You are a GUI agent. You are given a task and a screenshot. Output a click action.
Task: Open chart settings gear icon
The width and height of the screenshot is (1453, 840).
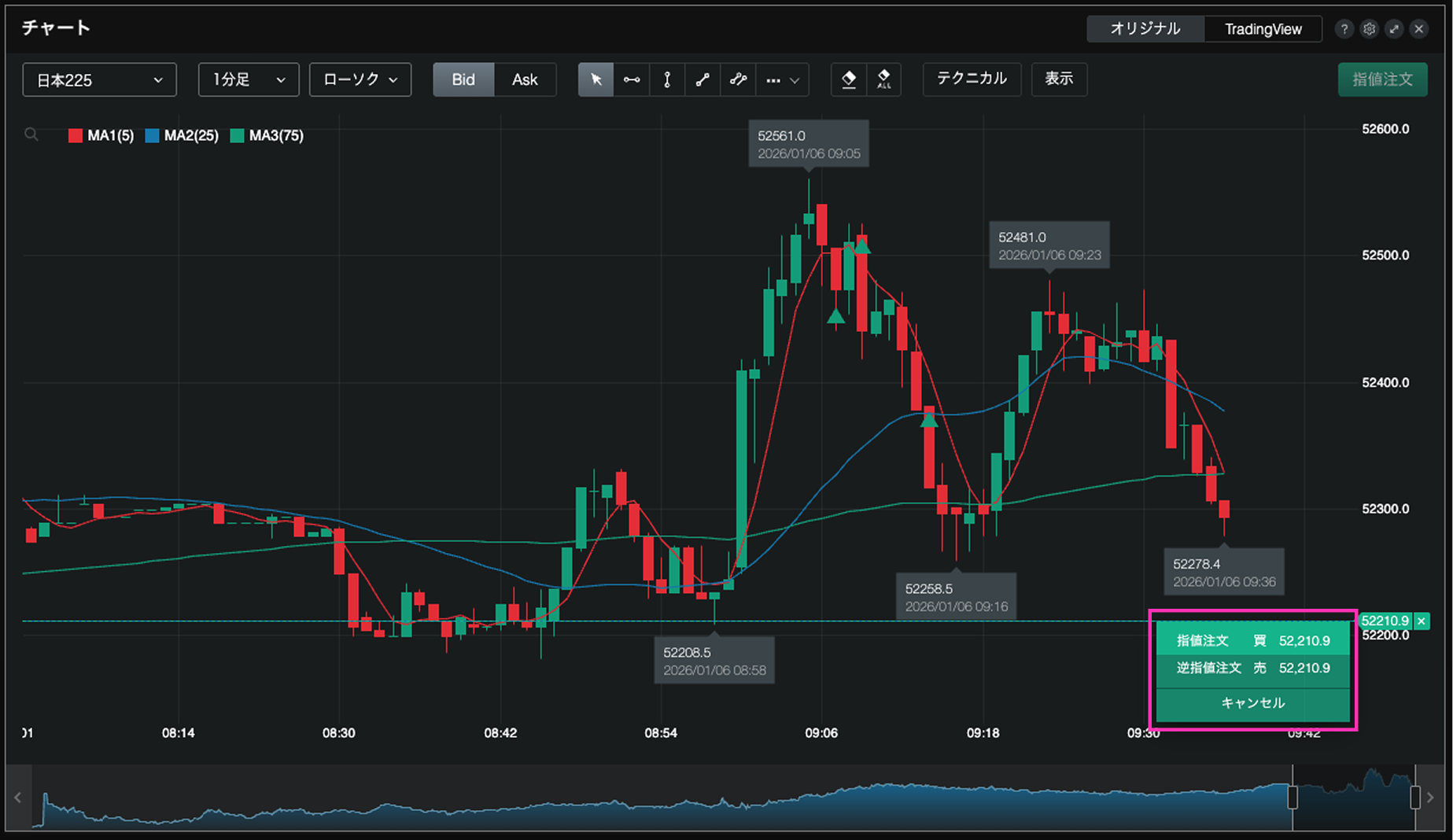click(1369, 29)
